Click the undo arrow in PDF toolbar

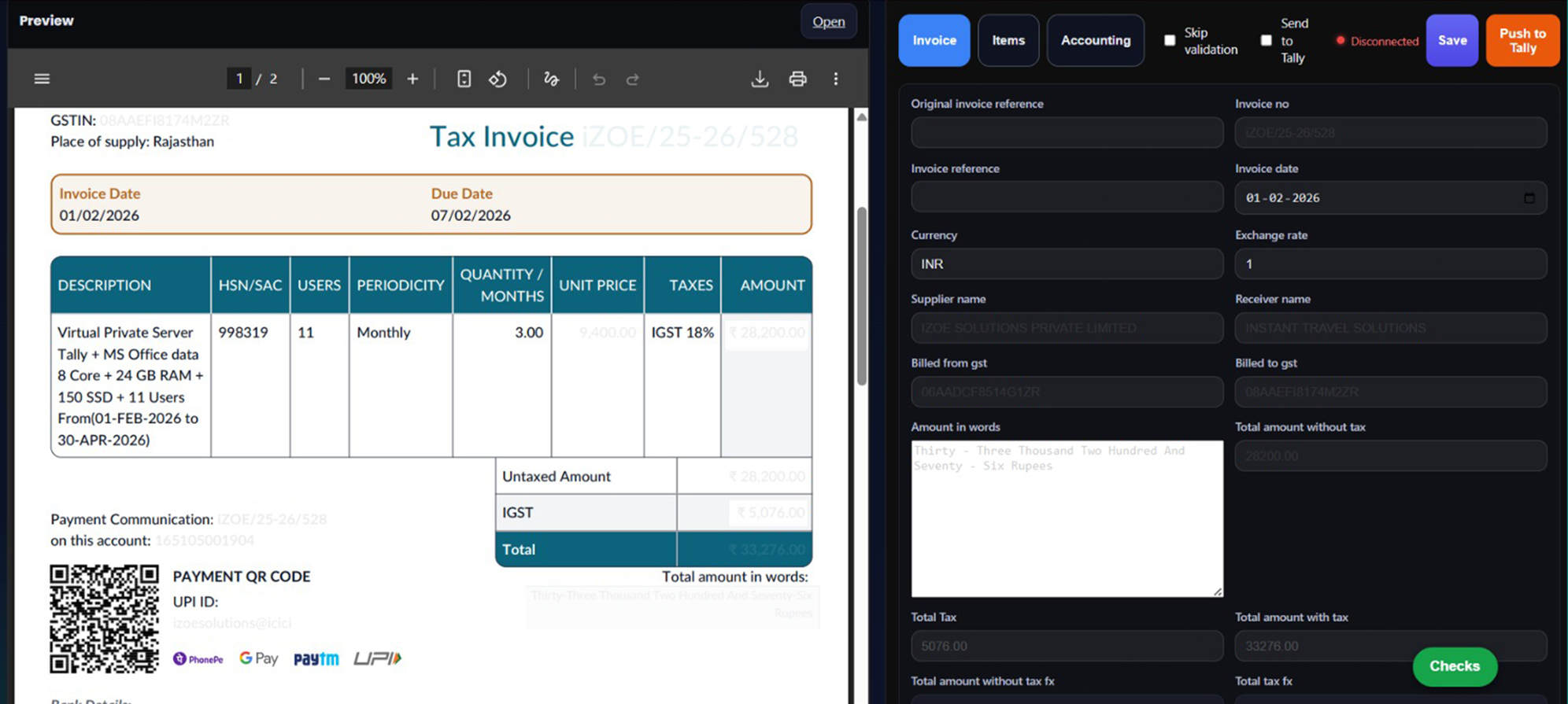point(598,79)
